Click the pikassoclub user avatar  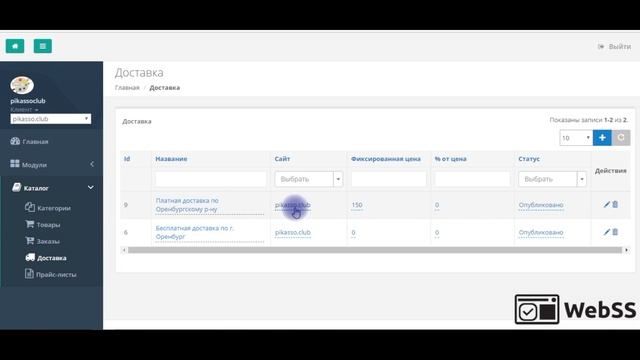click(x=22, y=85)
